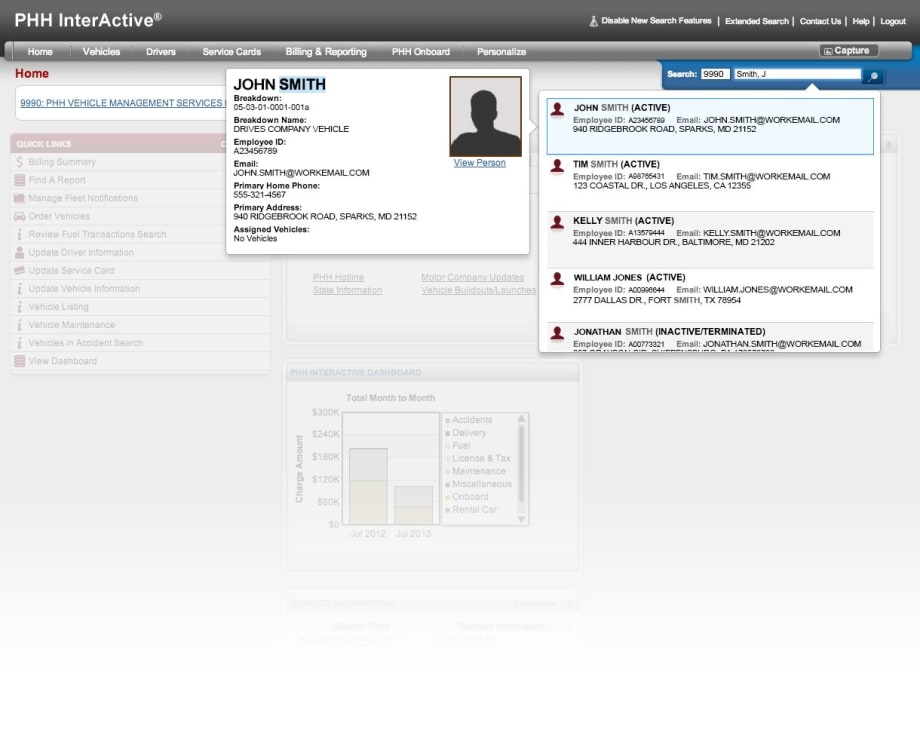Click John Smith's profile photo thumbnail
Screen dimensions: 920x745
pyautogui.click(x=485, y=116)
